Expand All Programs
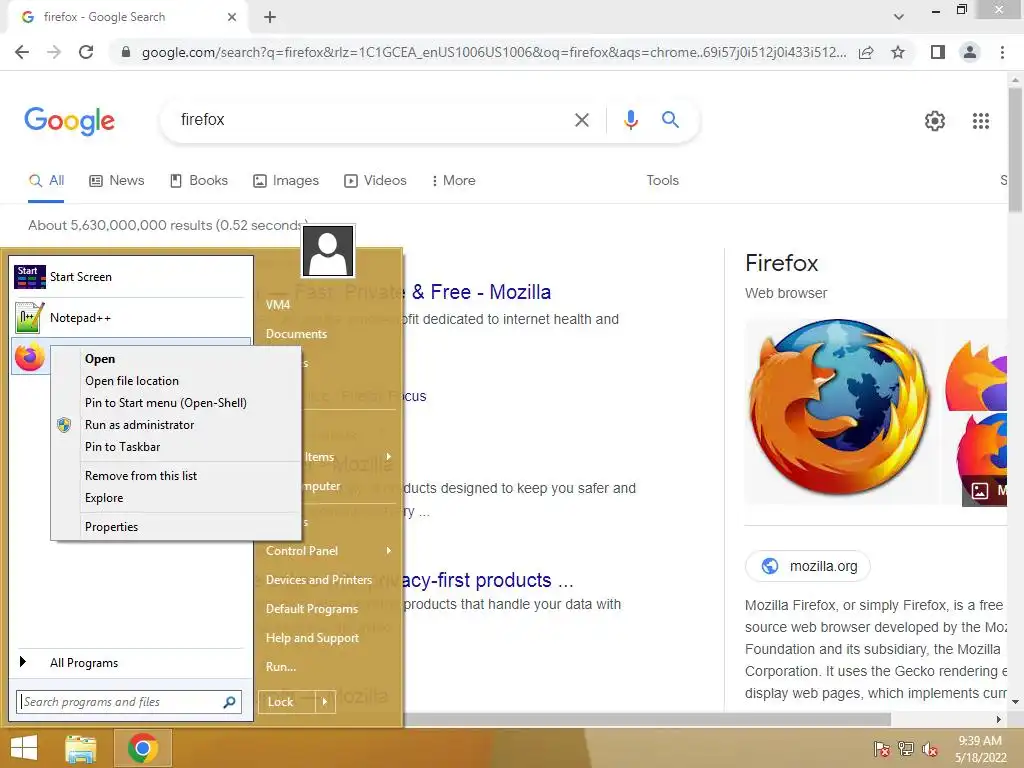 click(131, 663)
